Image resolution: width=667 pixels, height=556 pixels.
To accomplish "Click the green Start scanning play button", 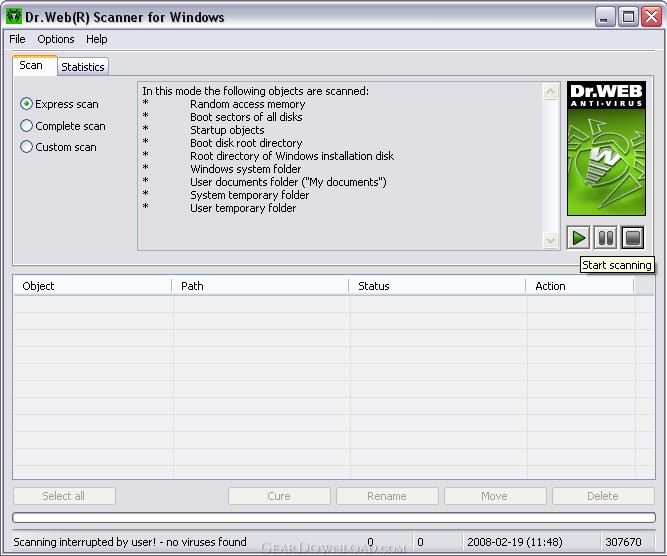I will click(578, 238).
